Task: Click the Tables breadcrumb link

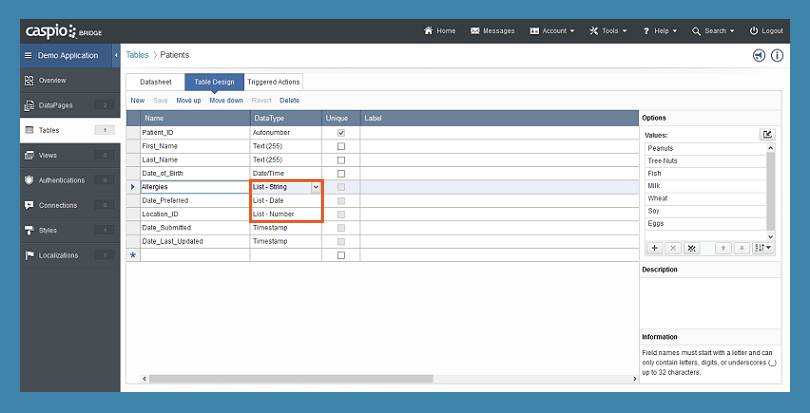Action: (x=137, y=55)
